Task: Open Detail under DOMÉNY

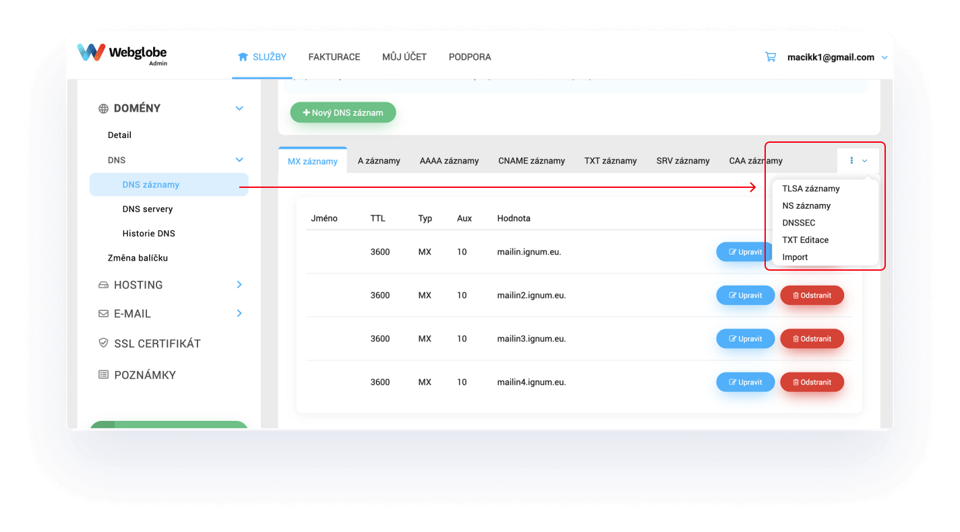Action: pos(119,135)
